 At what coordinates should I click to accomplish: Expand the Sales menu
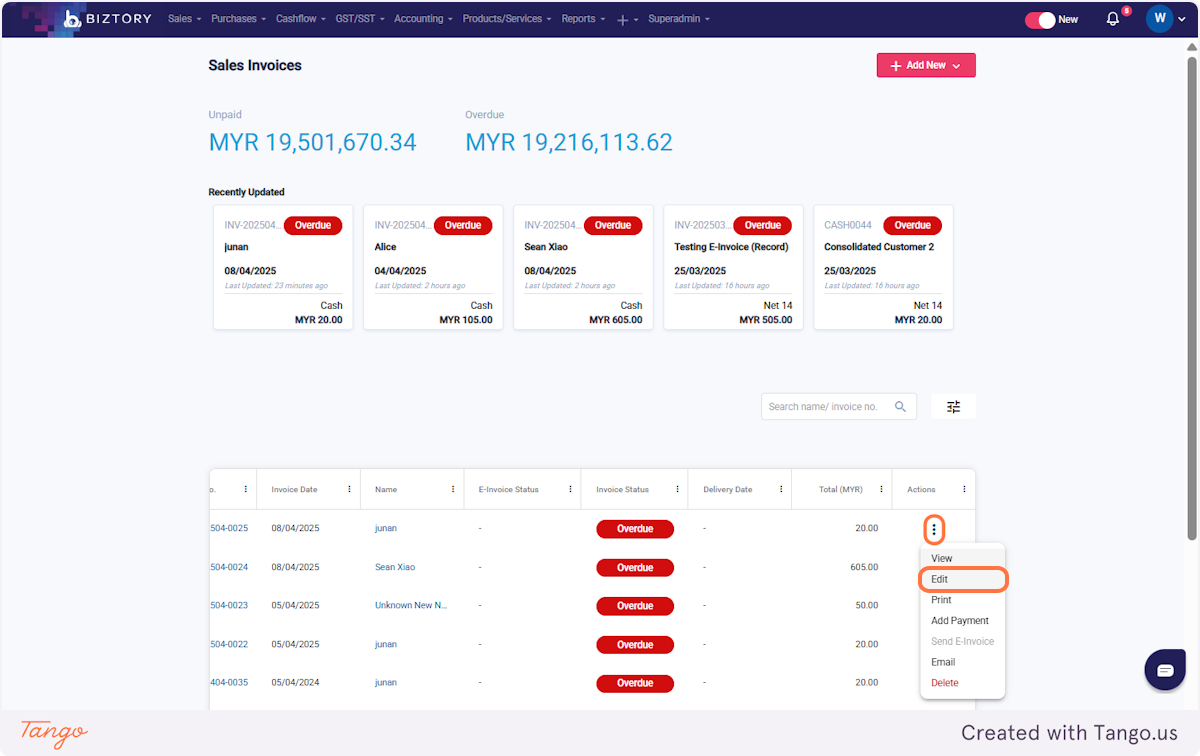tap(184, 19)
